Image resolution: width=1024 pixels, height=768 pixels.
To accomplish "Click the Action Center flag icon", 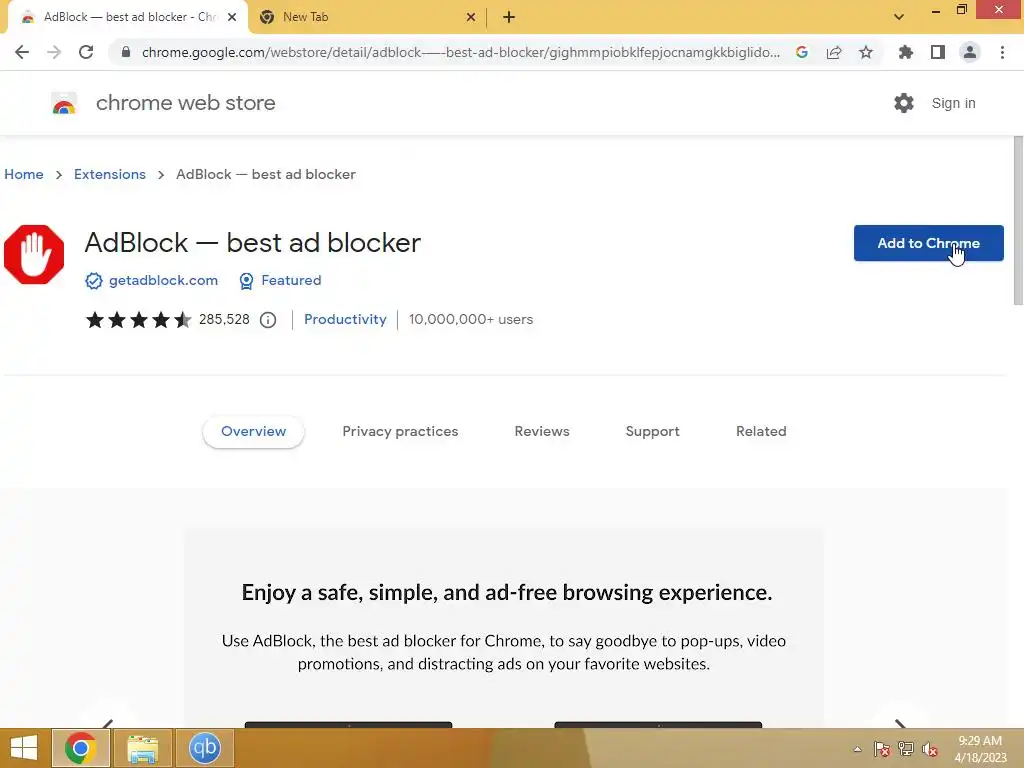I will point(882,749).
